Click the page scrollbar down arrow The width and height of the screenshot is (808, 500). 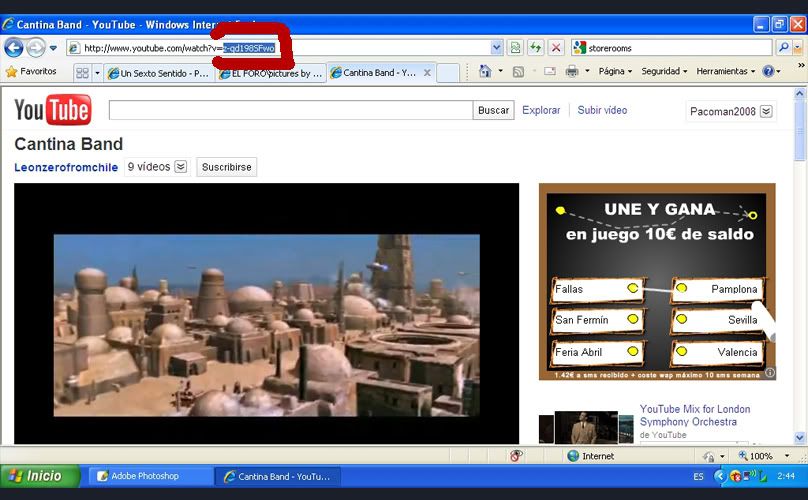click(800, 438)
